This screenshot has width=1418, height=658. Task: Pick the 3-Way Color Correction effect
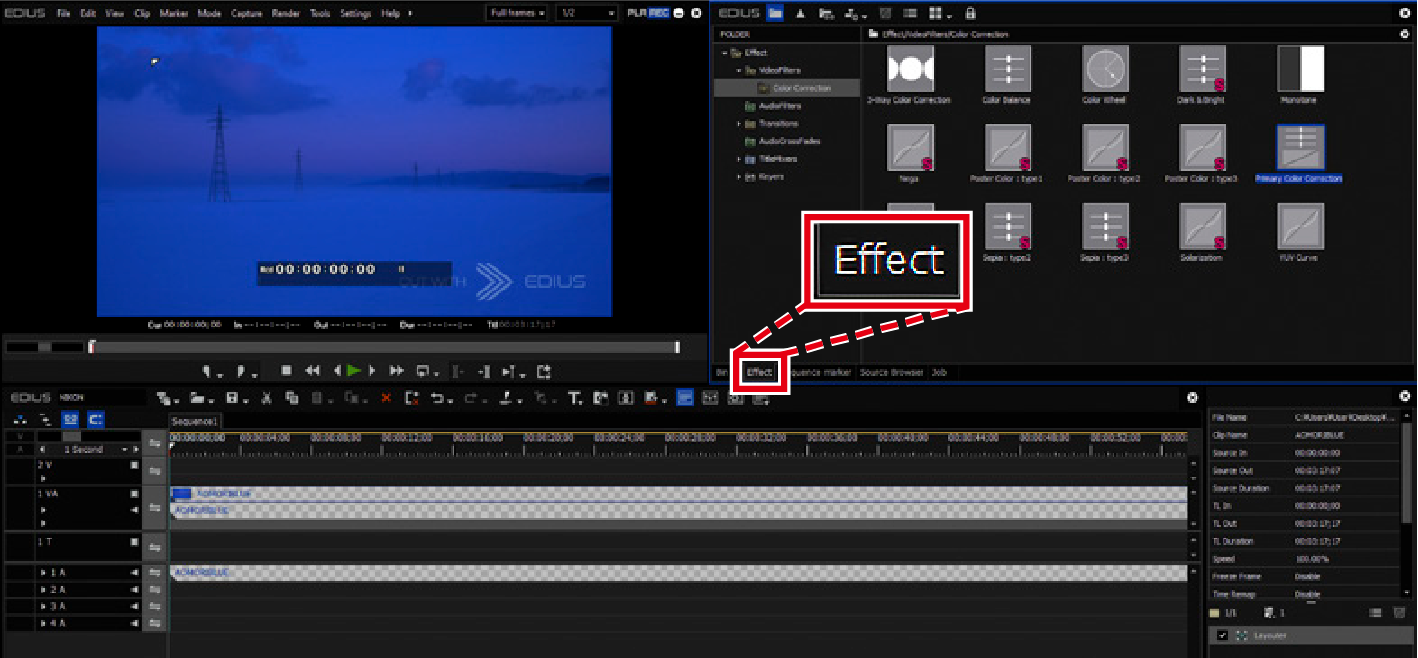point(909,70)
